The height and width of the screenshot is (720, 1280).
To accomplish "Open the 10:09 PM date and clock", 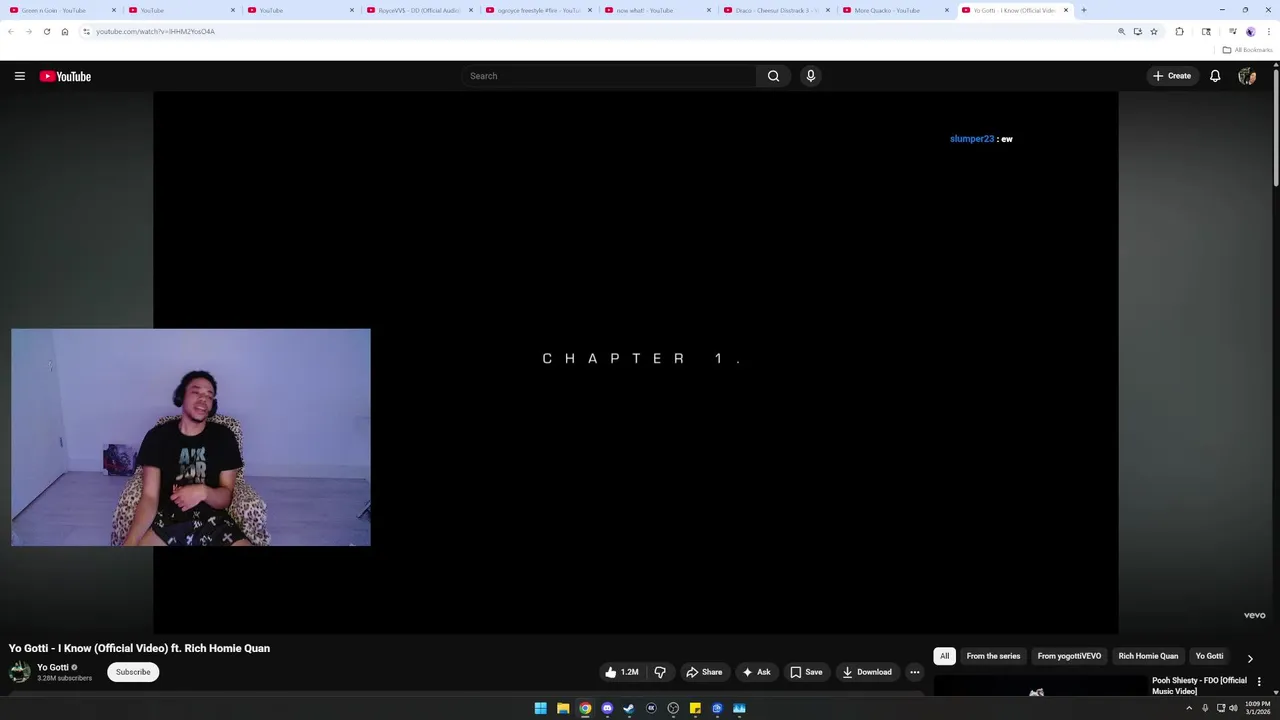I will coord(1257,708).
